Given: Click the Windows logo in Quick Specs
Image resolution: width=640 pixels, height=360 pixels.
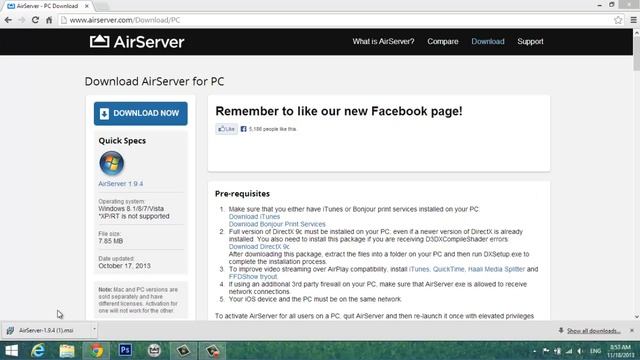Looking at the screenshot, I should click(111, 163).
